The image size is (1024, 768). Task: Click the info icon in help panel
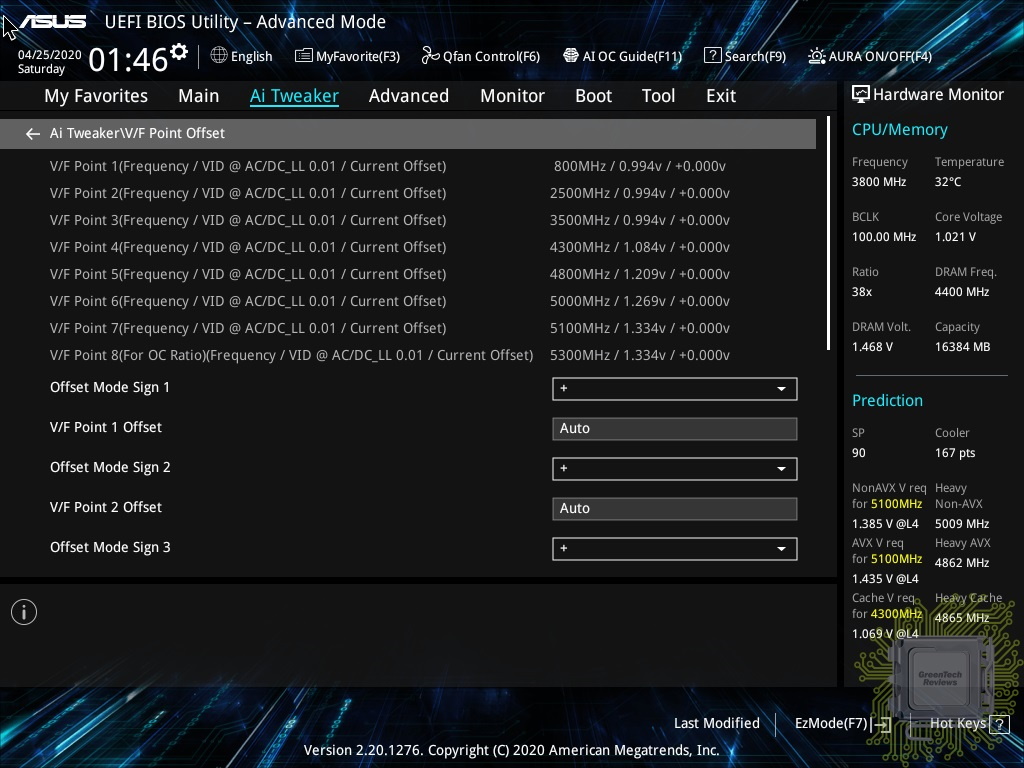[x=24, y=612]
